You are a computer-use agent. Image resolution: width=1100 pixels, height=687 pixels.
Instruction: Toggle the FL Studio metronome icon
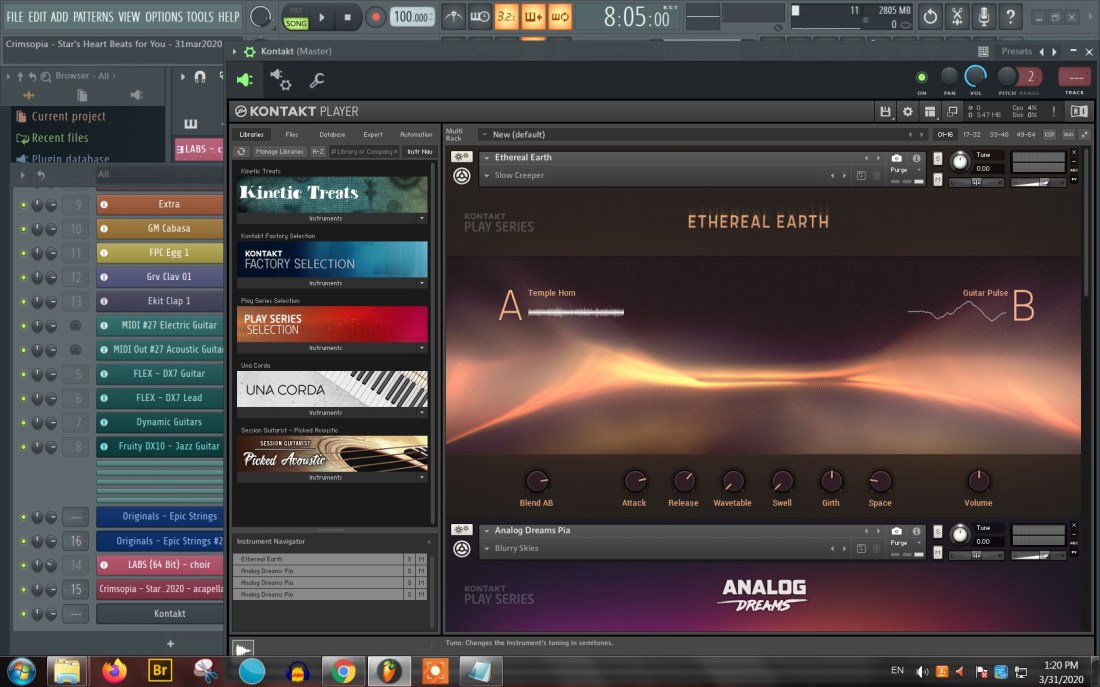click(453, 17)
